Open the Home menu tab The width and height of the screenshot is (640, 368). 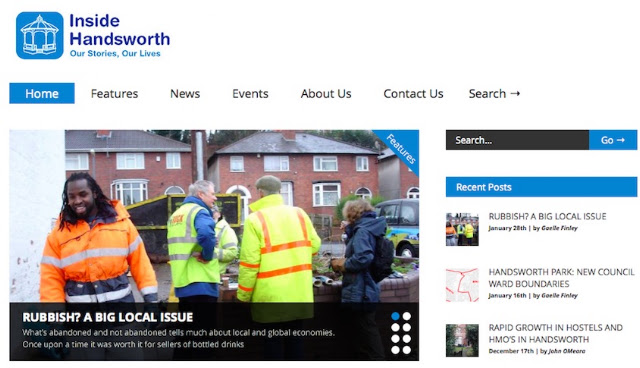pos(42,93)
